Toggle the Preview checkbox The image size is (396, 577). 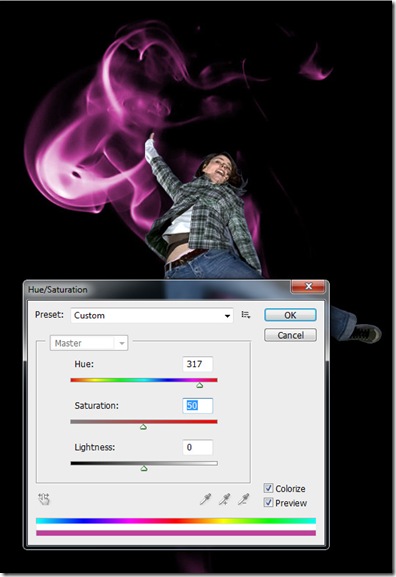click(268, 502)
